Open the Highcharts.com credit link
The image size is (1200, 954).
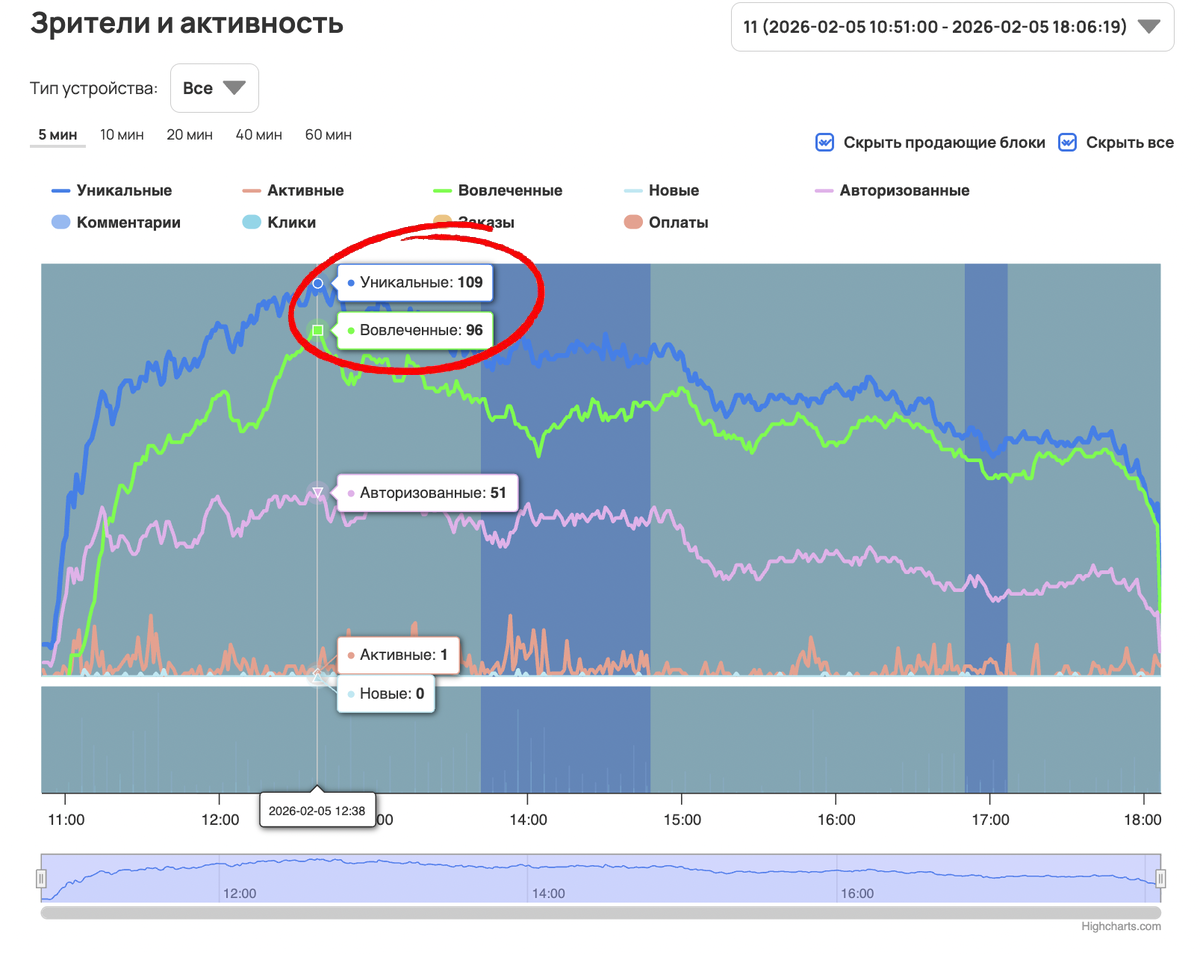pos(1121,926)
